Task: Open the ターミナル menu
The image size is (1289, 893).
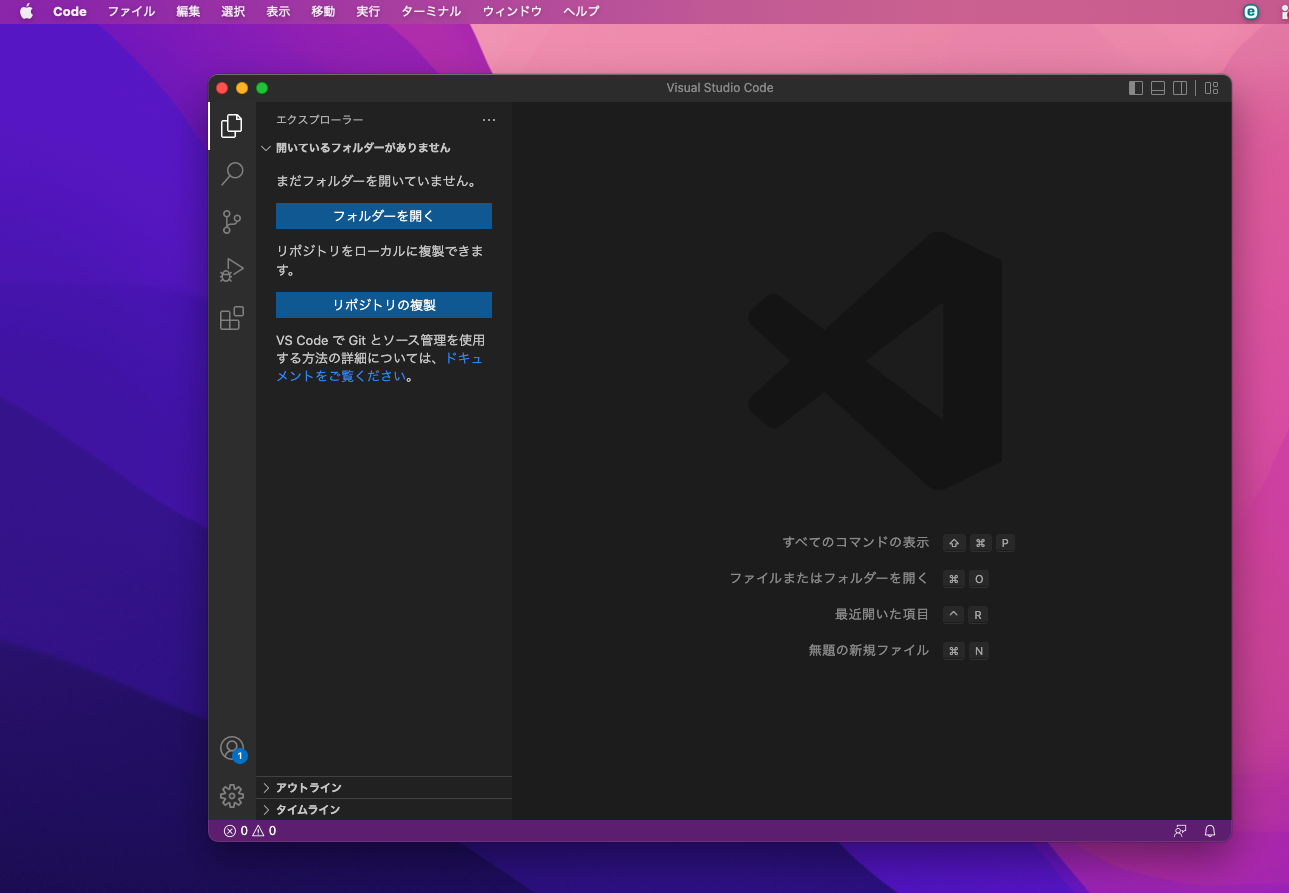Action: click(430, 11)
